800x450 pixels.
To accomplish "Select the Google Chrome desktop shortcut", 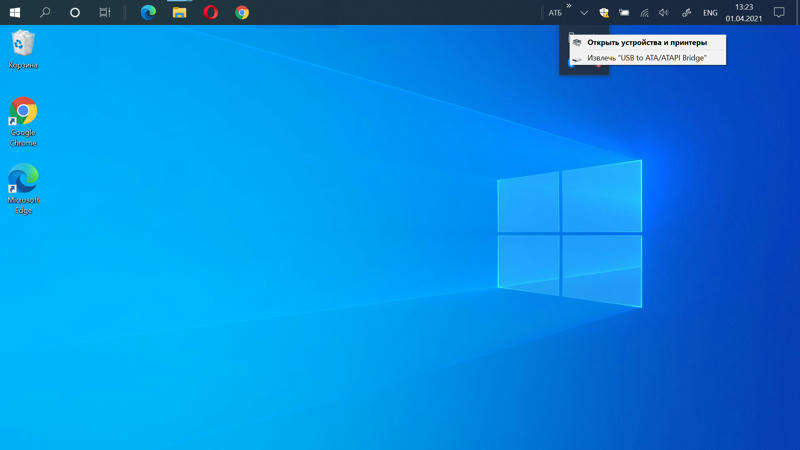I will point(23,121).
